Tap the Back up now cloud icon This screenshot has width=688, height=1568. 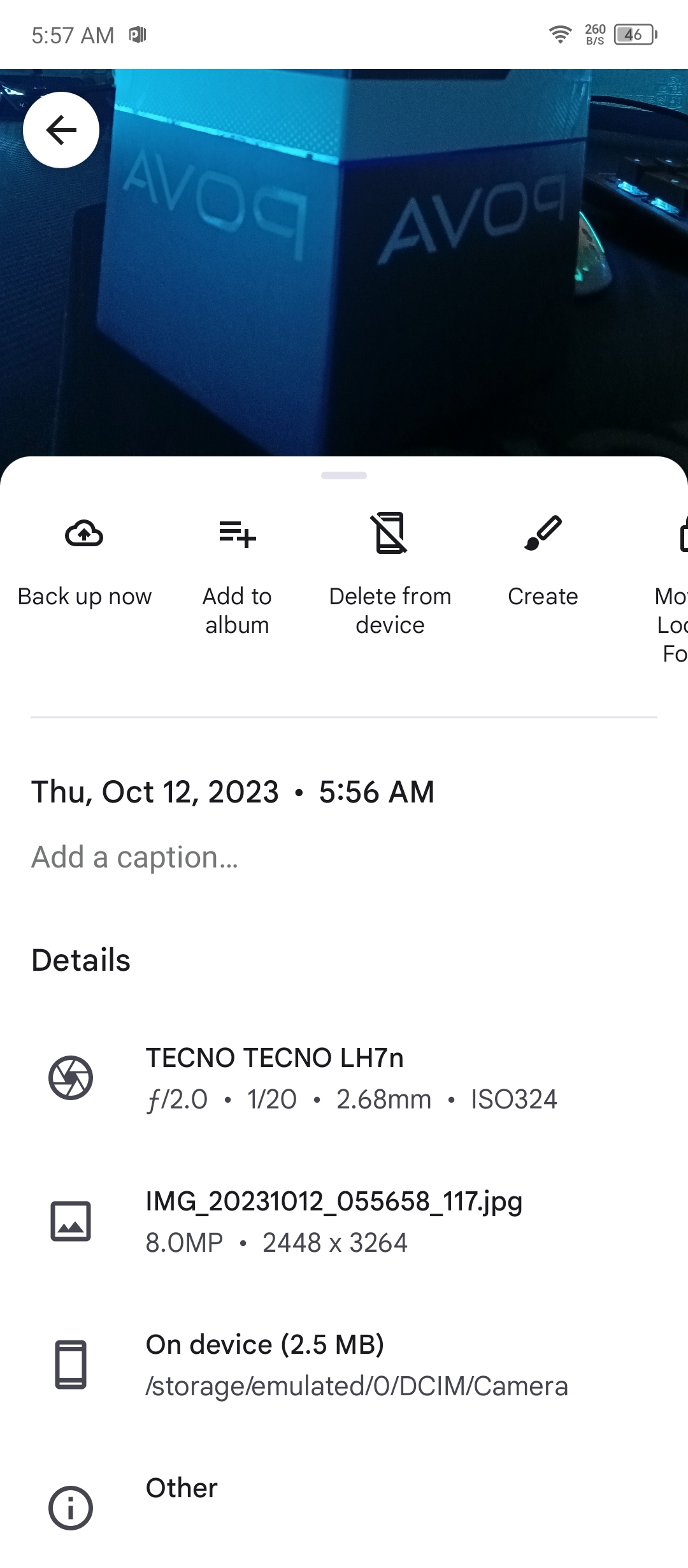[84, 534]
